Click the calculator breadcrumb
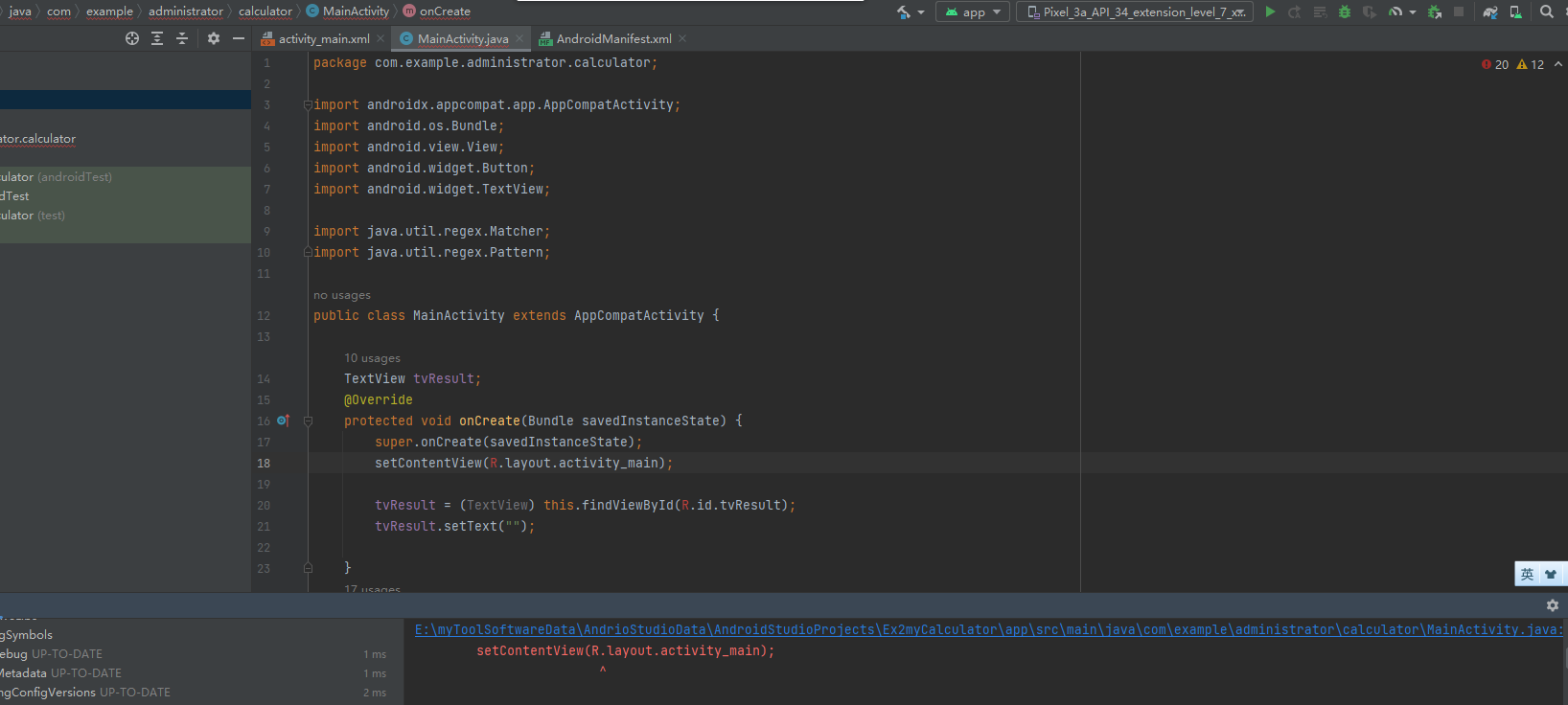 coord(265,11)
